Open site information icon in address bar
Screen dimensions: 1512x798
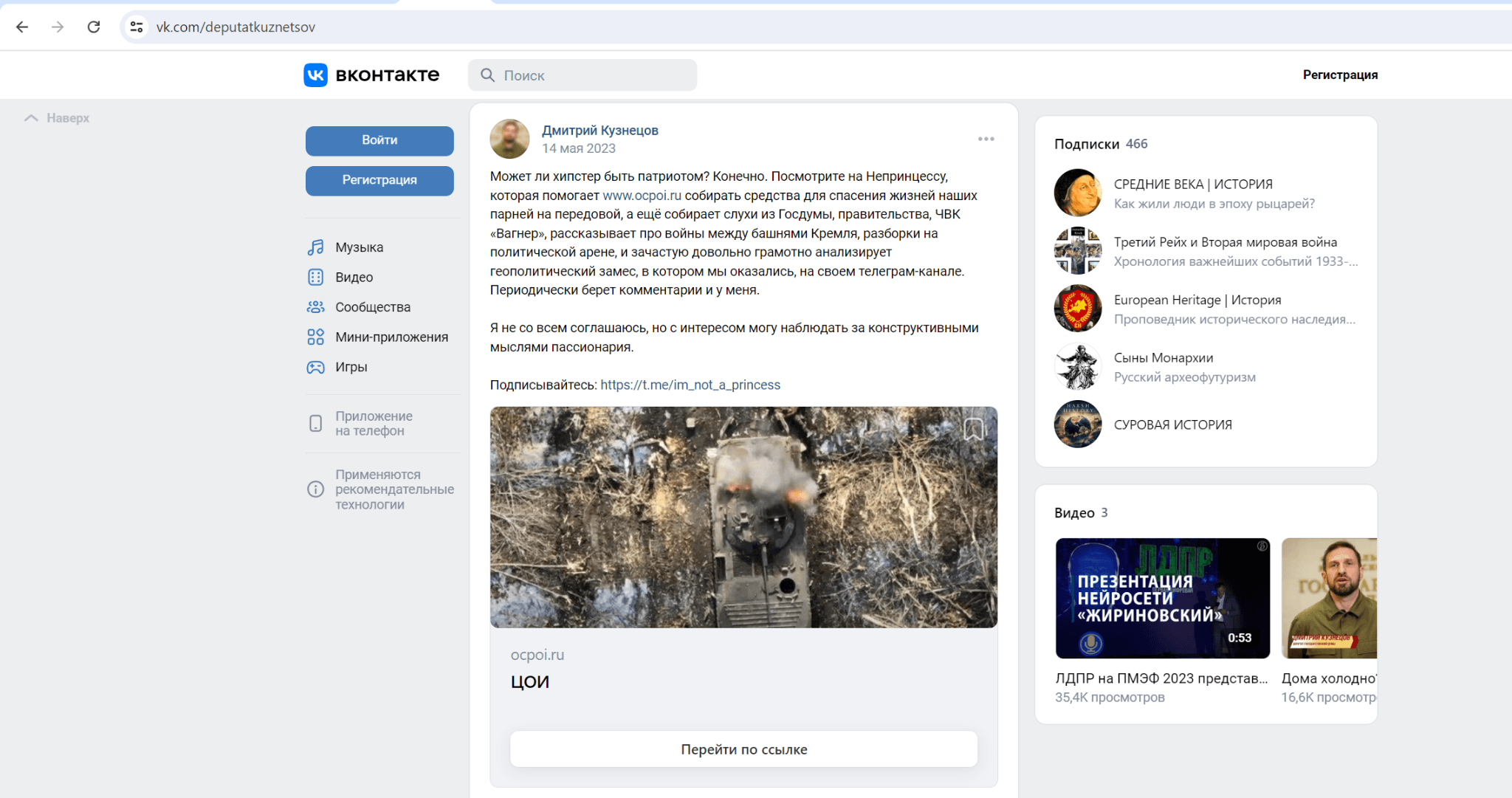137,27
